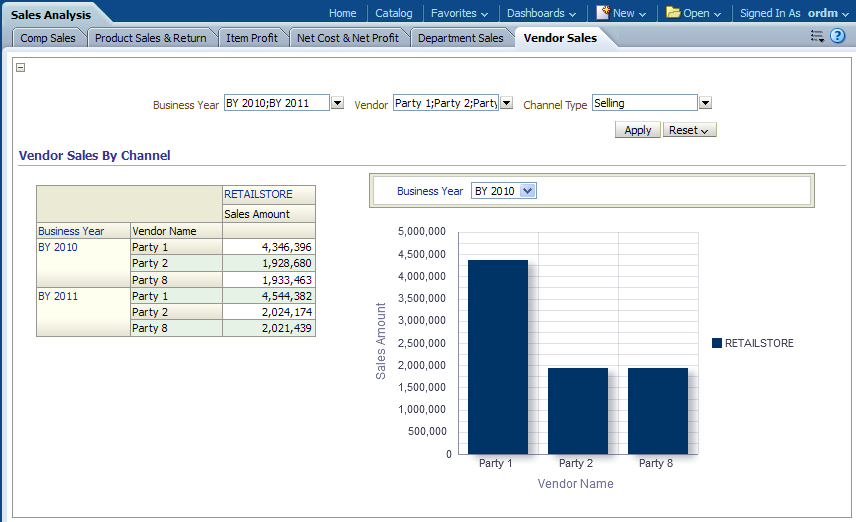
Task: Click the Open folder icon
Action: pyautogui.click(x=673, y=13)
